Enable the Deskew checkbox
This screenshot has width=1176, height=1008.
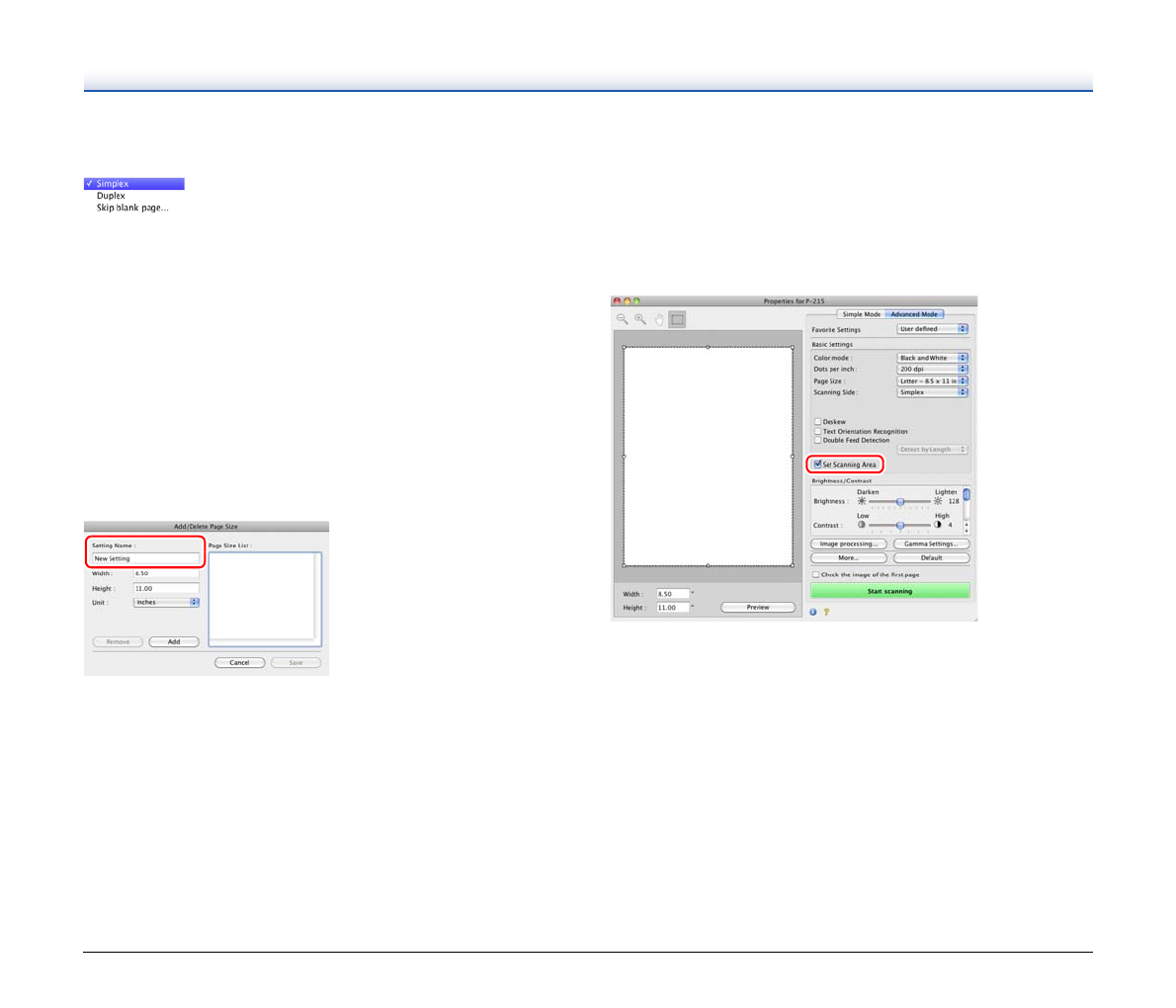point(818,422)
